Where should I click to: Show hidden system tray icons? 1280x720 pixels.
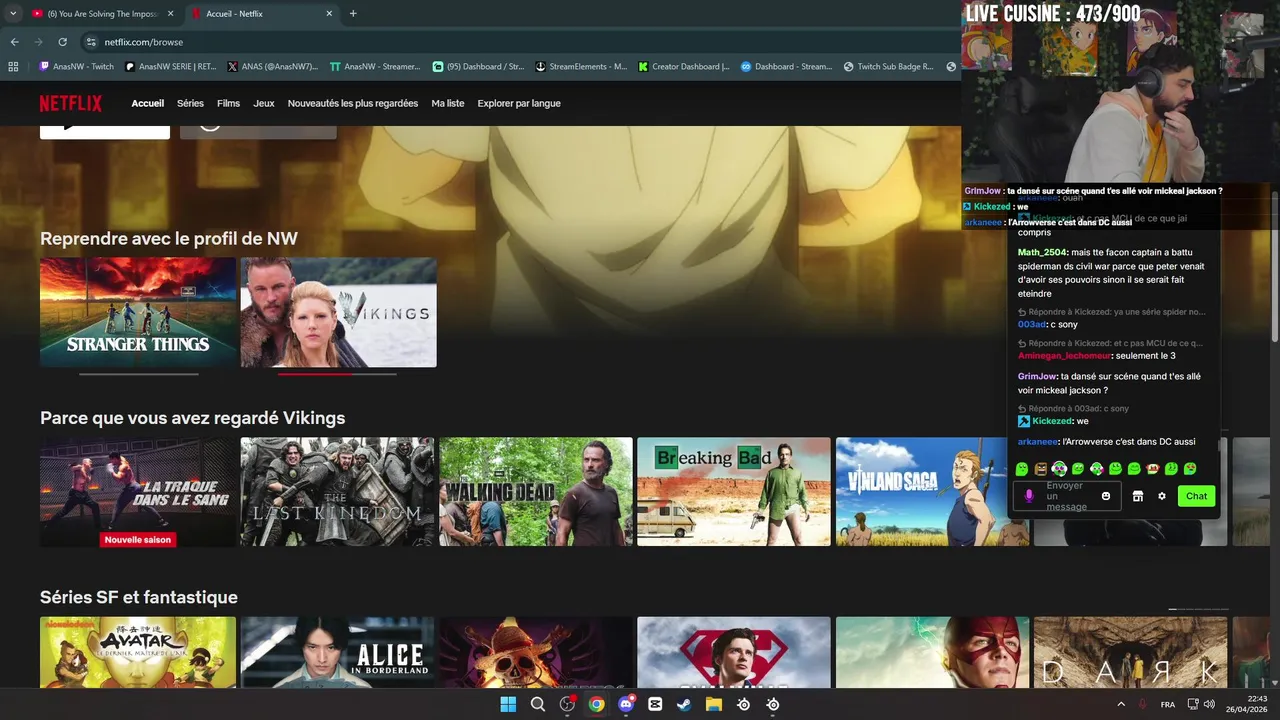[x=1121, y=704]
